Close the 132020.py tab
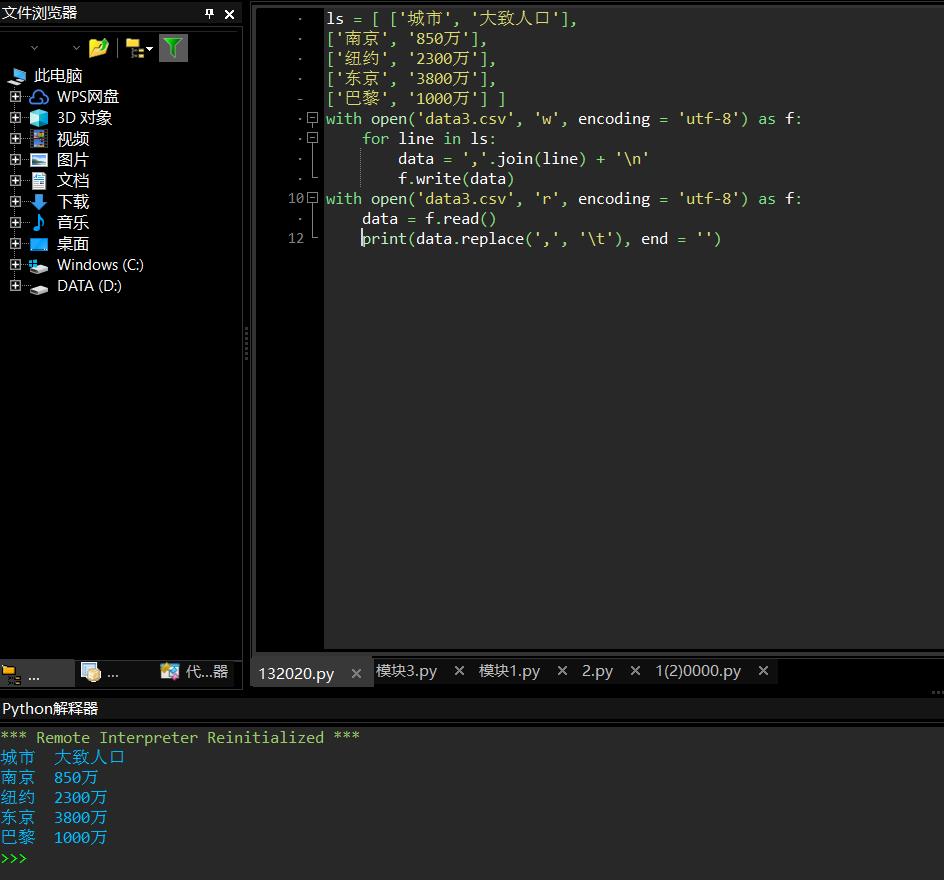This screenshot has height=880, width=944. (x=356, y=674)
